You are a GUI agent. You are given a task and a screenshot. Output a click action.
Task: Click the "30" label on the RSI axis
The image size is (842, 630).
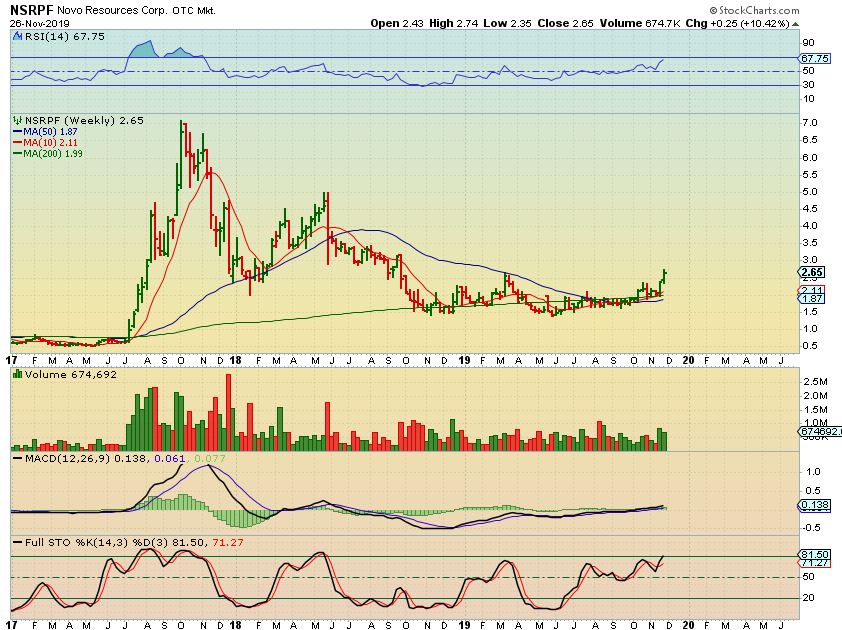coord(808,85)
